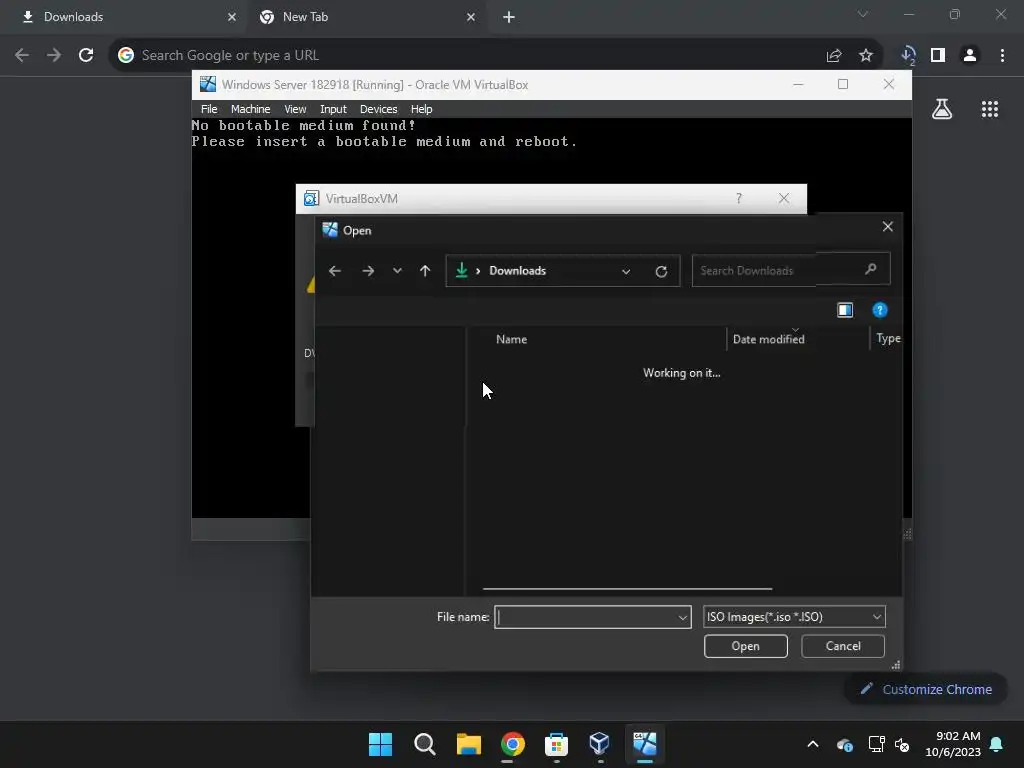Bookmark this tab with star icon

(866, 56)
